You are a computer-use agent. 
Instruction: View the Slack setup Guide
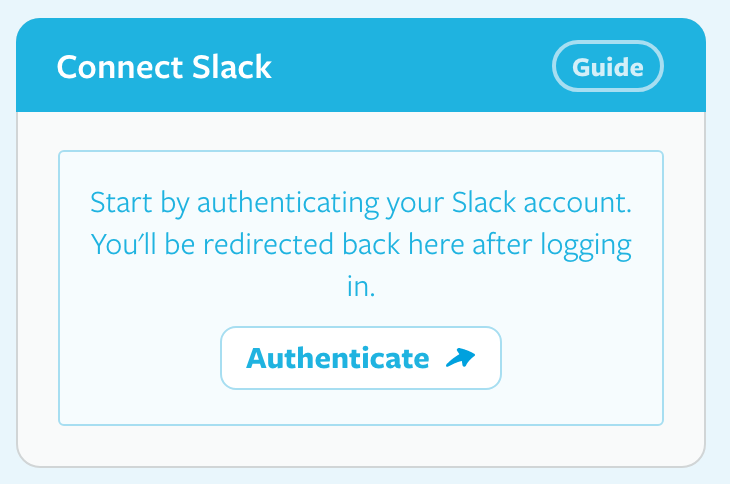(x=608, y=67)
